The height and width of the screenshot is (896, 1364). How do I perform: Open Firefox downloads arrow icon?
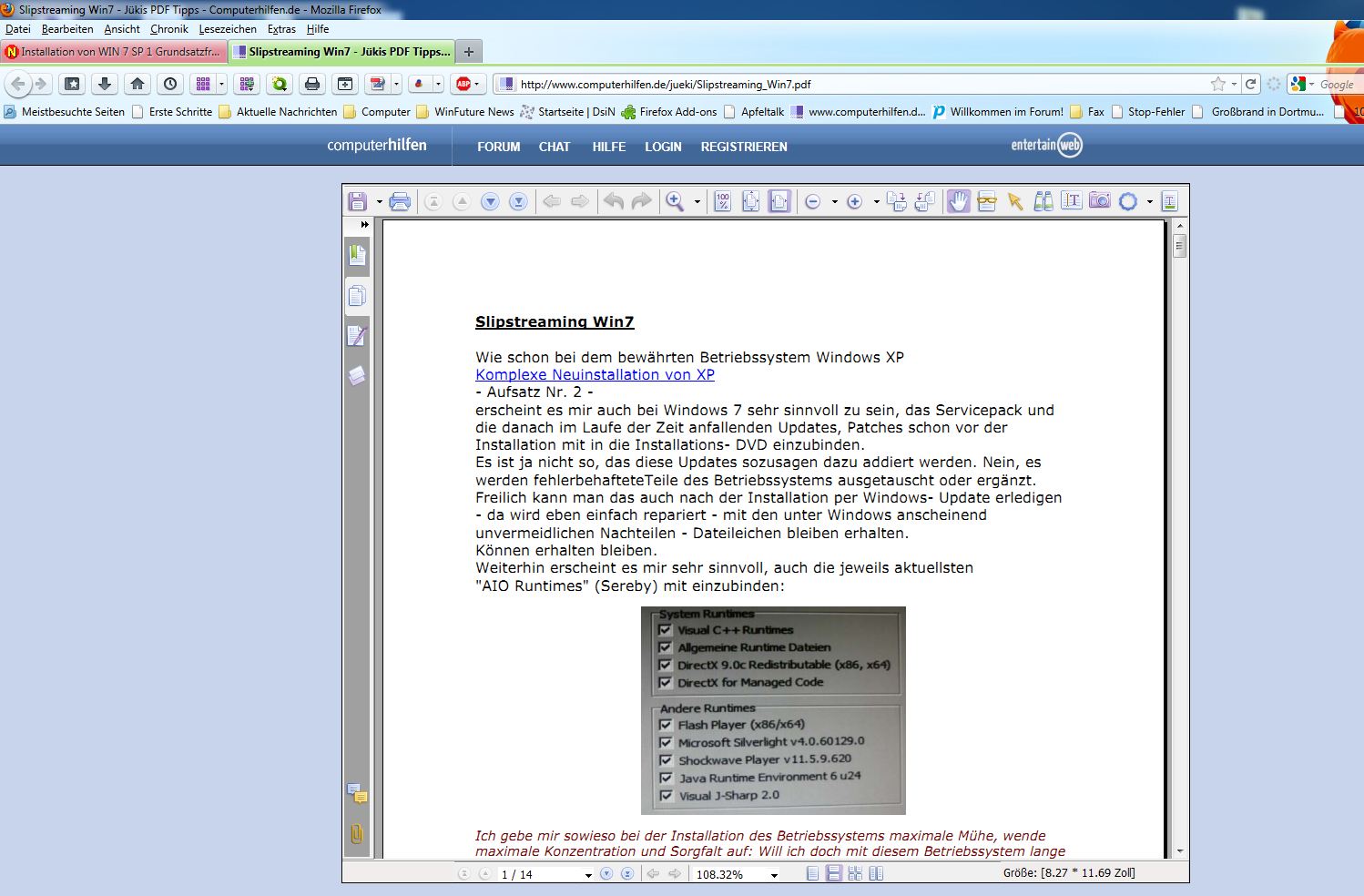click(105, 84)
